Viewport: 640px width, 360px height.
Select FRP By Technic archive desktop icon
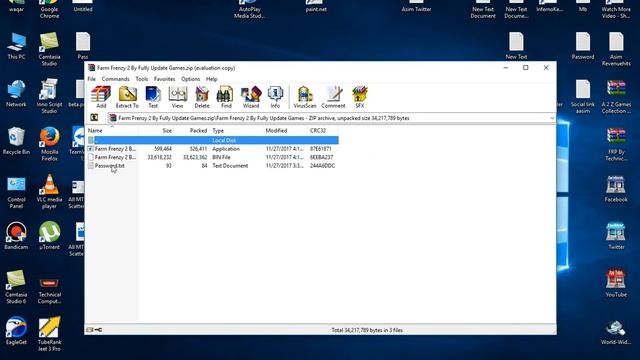click(x=616, y=144)
